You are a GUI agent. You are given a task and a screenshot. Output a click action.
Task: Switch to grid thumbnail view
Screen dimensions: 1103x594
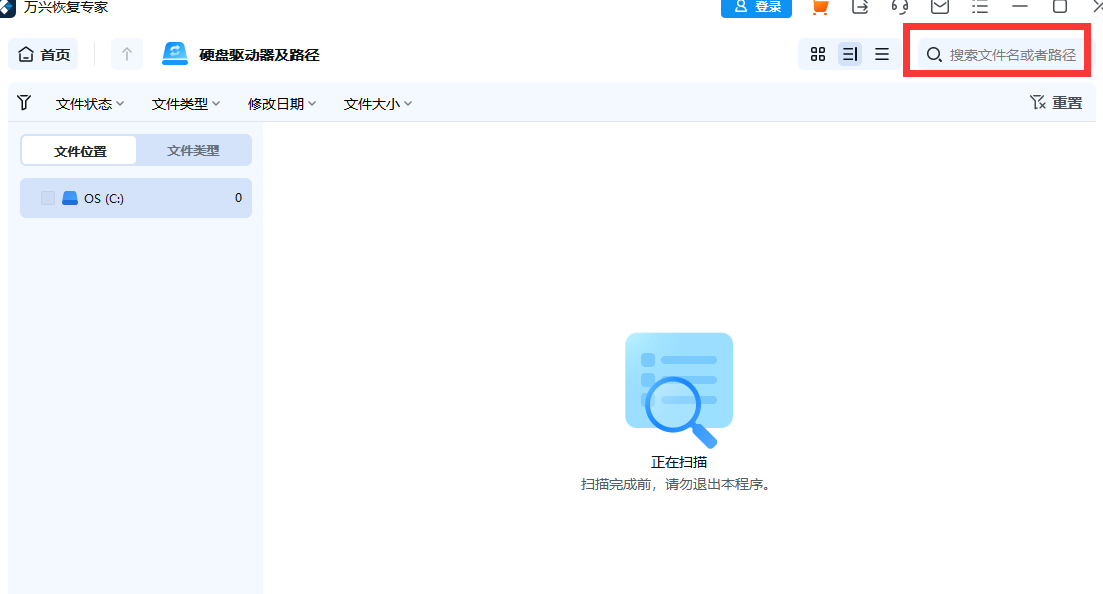click(x=818, y=54)
